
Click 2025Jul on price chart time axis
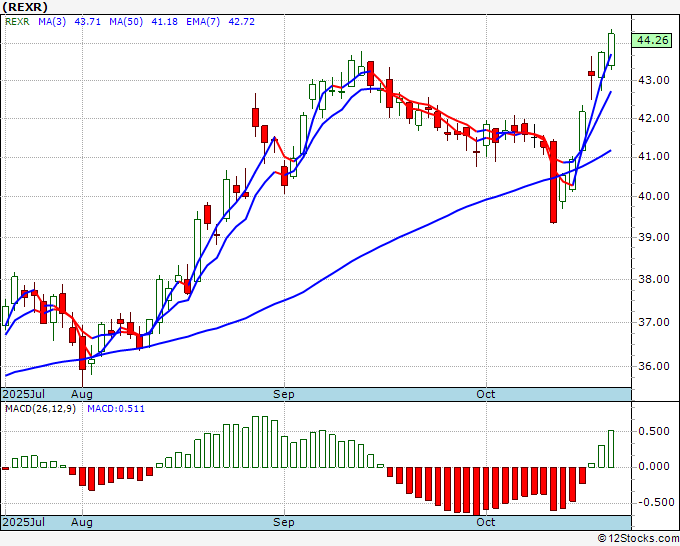(23, 394)
